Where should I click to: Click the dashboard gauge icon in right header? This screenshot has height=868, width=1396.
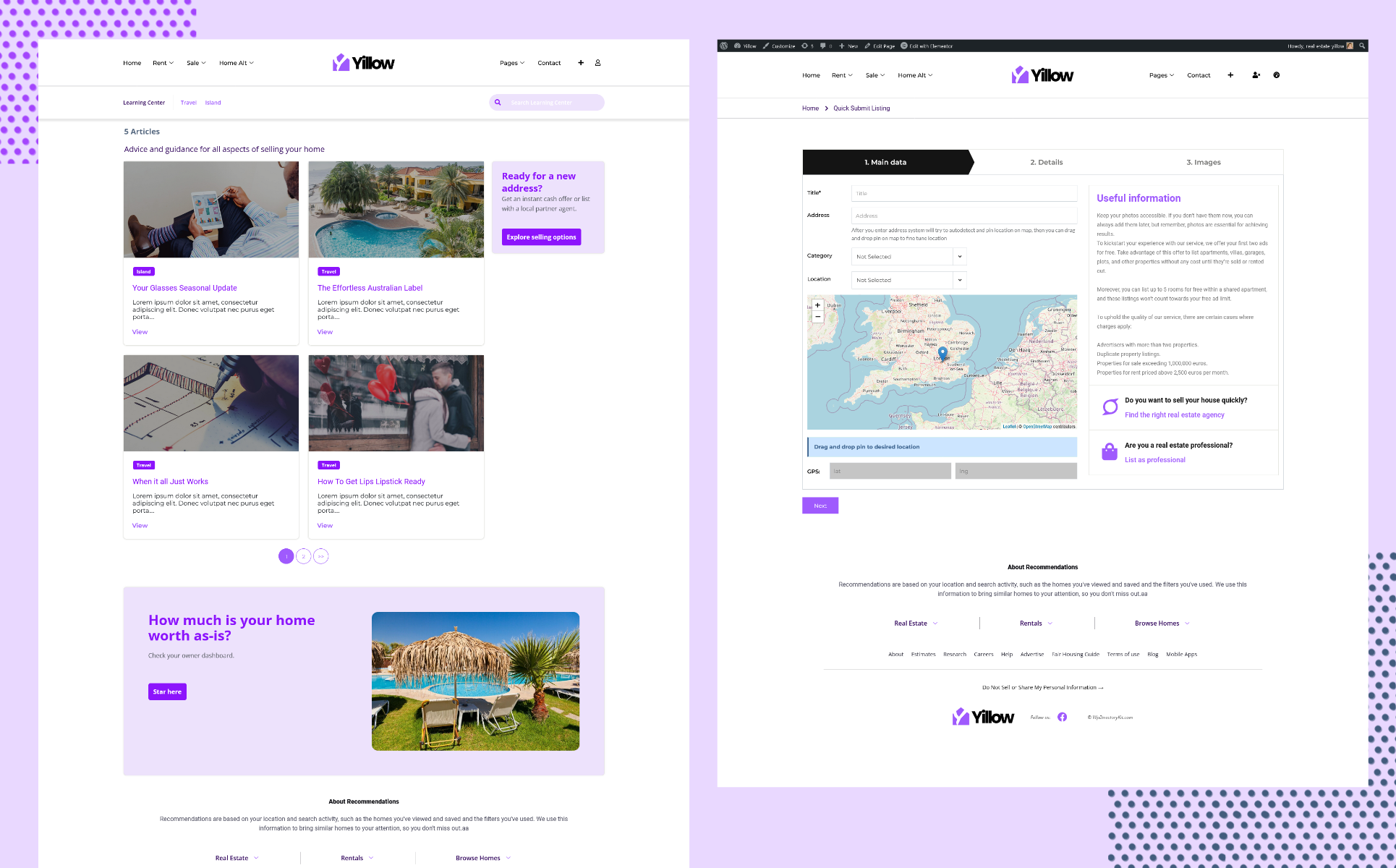[1277, 75]
